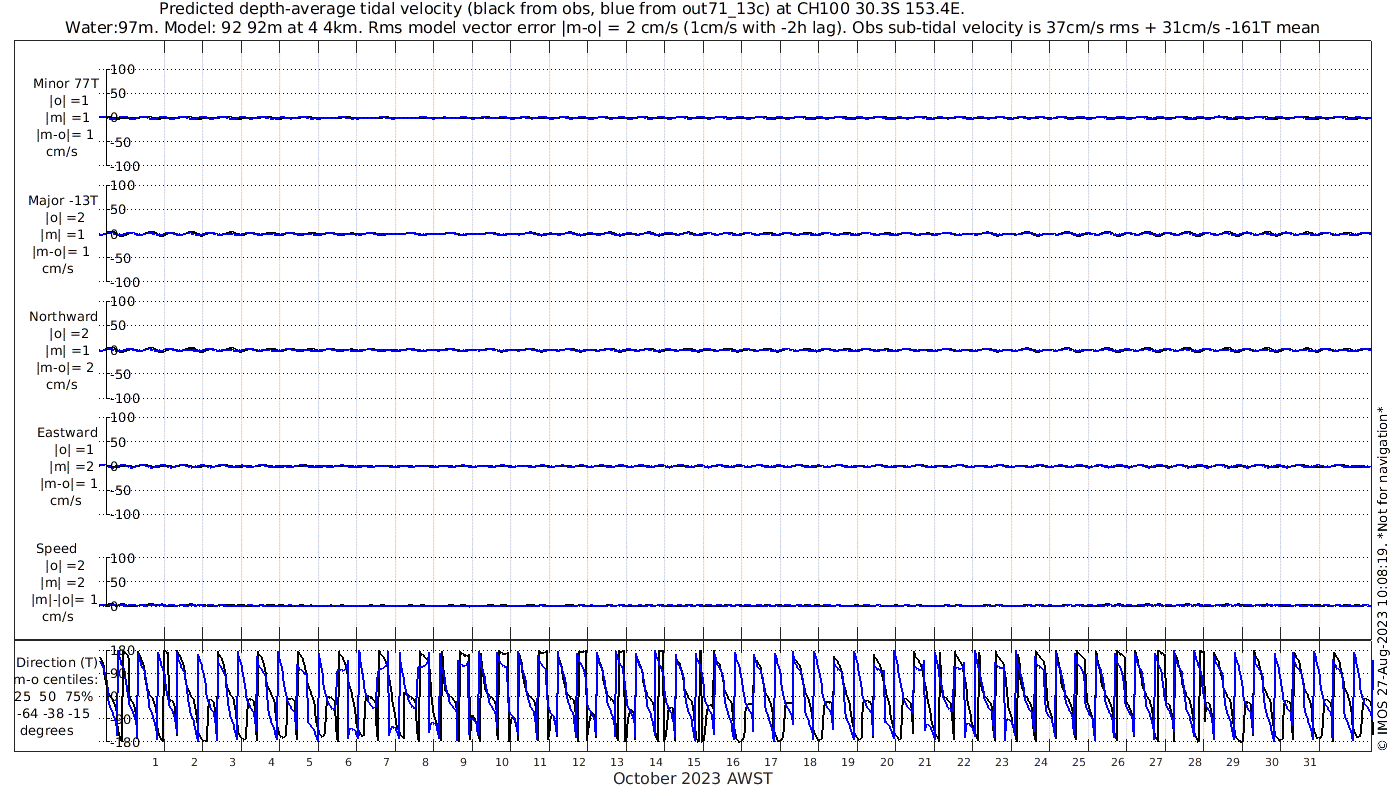Click the 'Speed' panel label
Image resolution: width=1400 pixels, height=800 pixels.
[x=57, y=548]
